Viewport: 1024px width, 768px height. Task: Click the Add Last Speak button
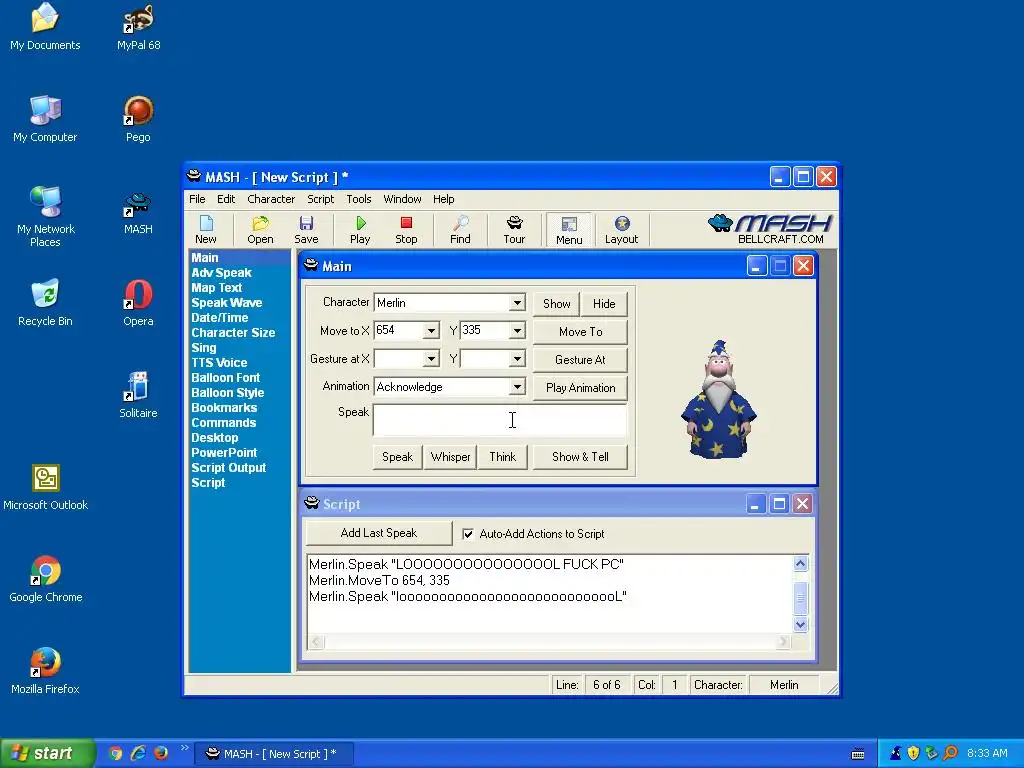[379, 534]
